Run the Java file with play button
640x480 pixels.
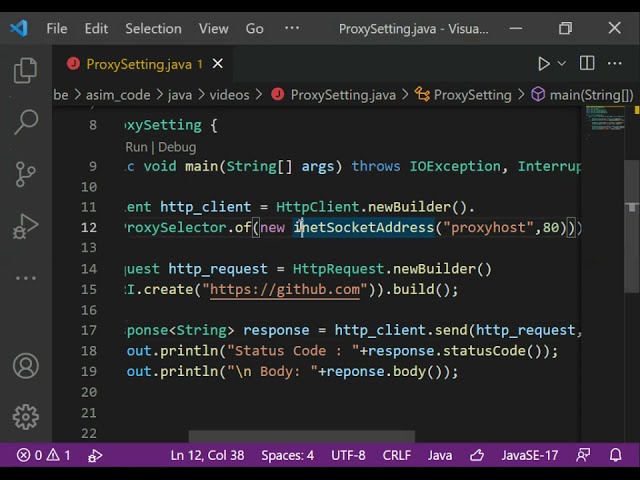pos(543,64)
